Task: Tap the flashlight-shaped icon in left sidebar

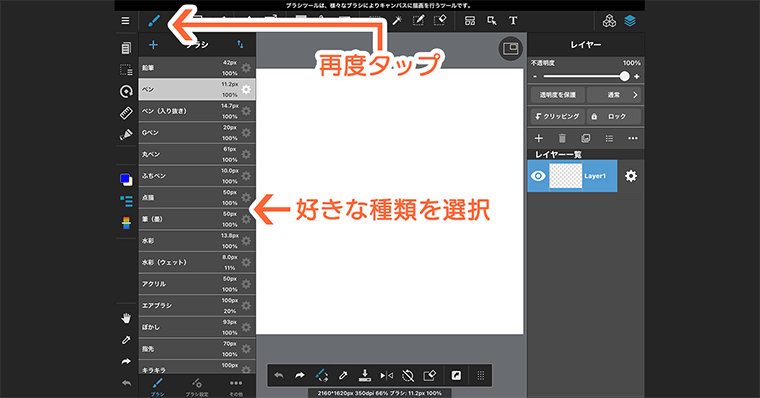Action: click(126, 134)
